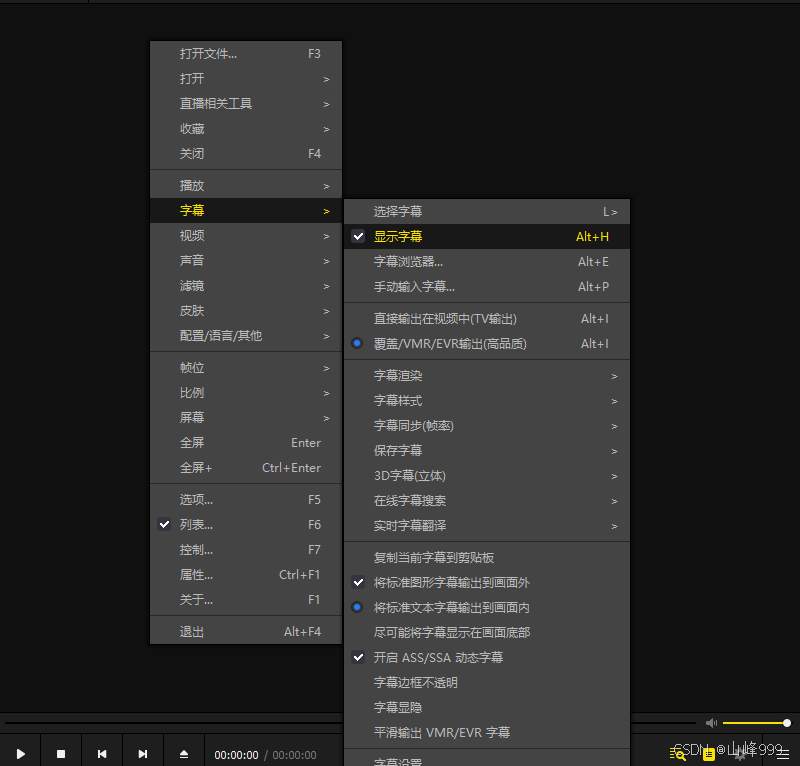Open 属性... menu entry
800x766 pixels.
coord(246,575)
